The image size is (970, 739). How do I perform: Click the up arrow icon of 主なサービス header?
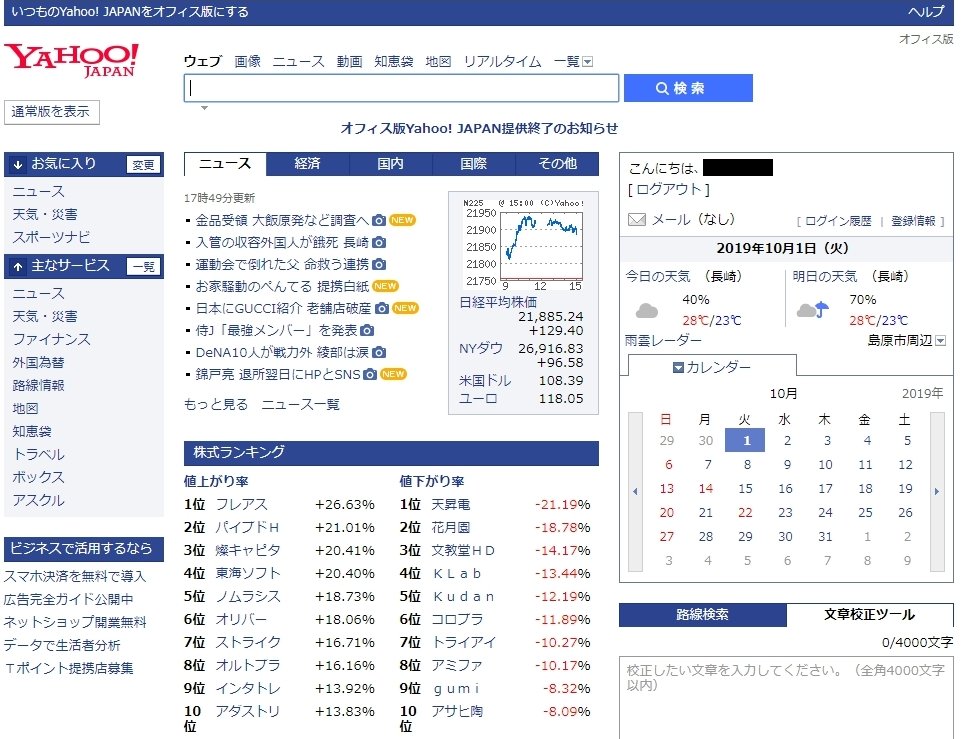coord(18,267)
